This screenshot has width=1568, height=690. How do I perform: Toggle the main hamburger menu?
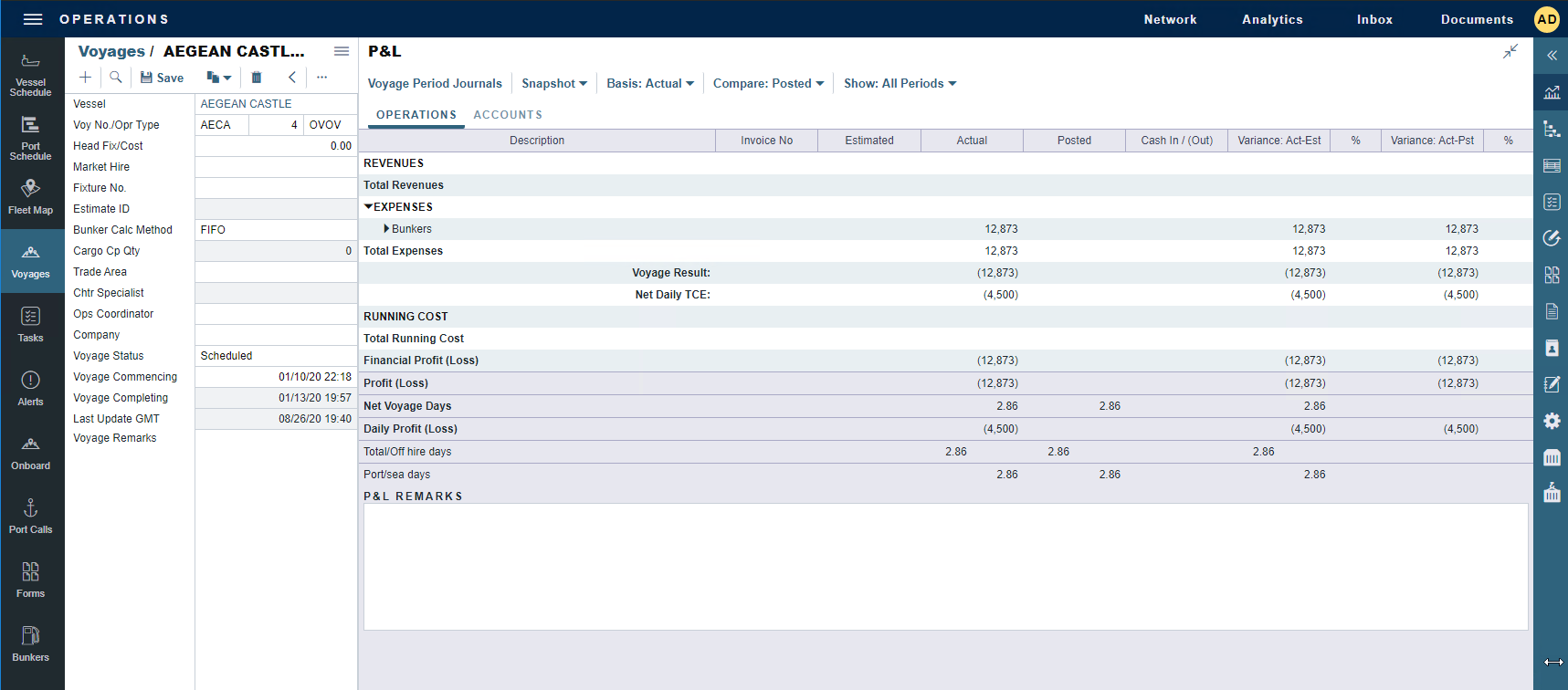tap(33, 19)
